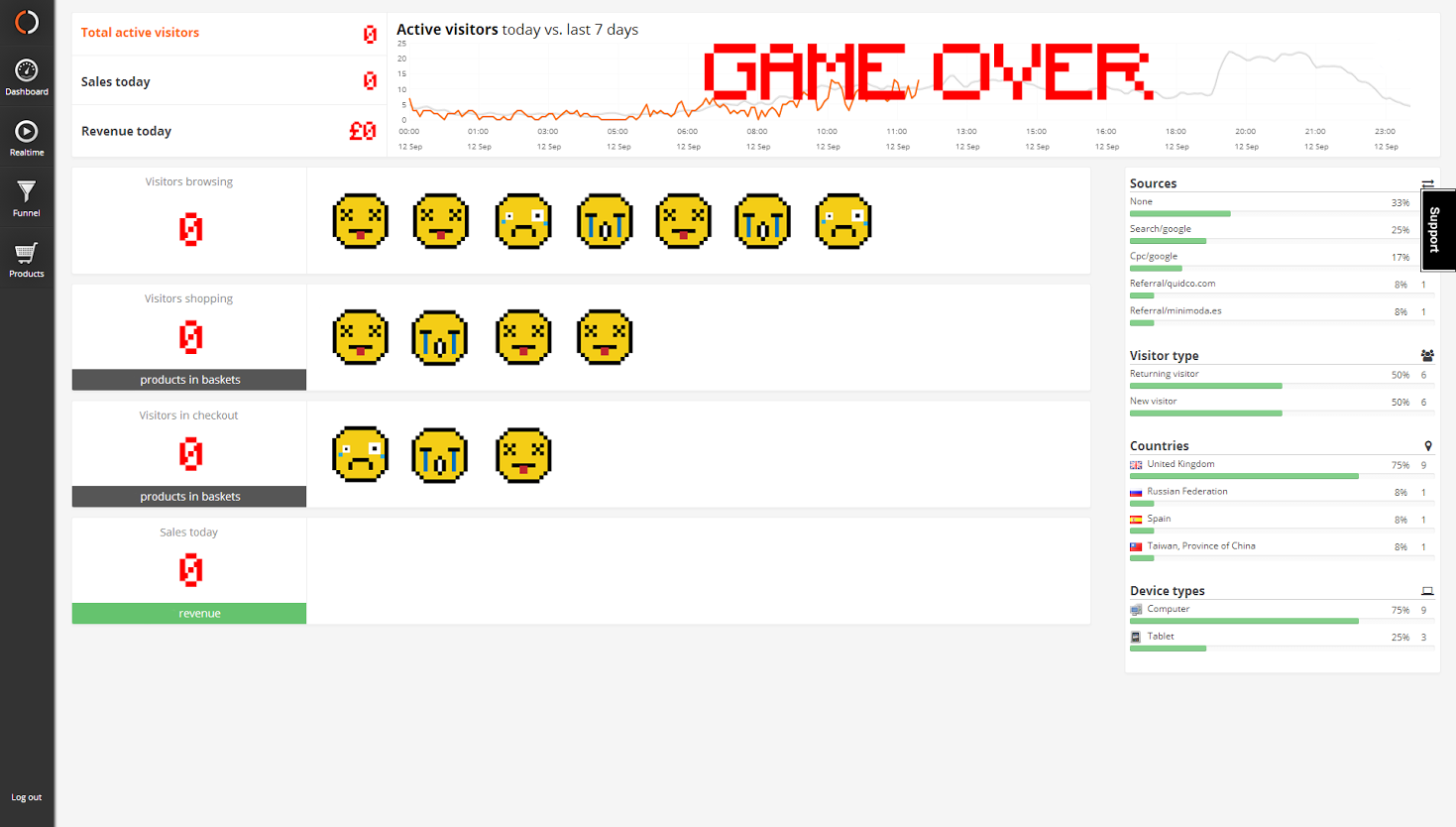This screenshot has height=827, width=1456.
Task: Click the Referral/minimoda.es source row
Action: tap(1283, 314)
